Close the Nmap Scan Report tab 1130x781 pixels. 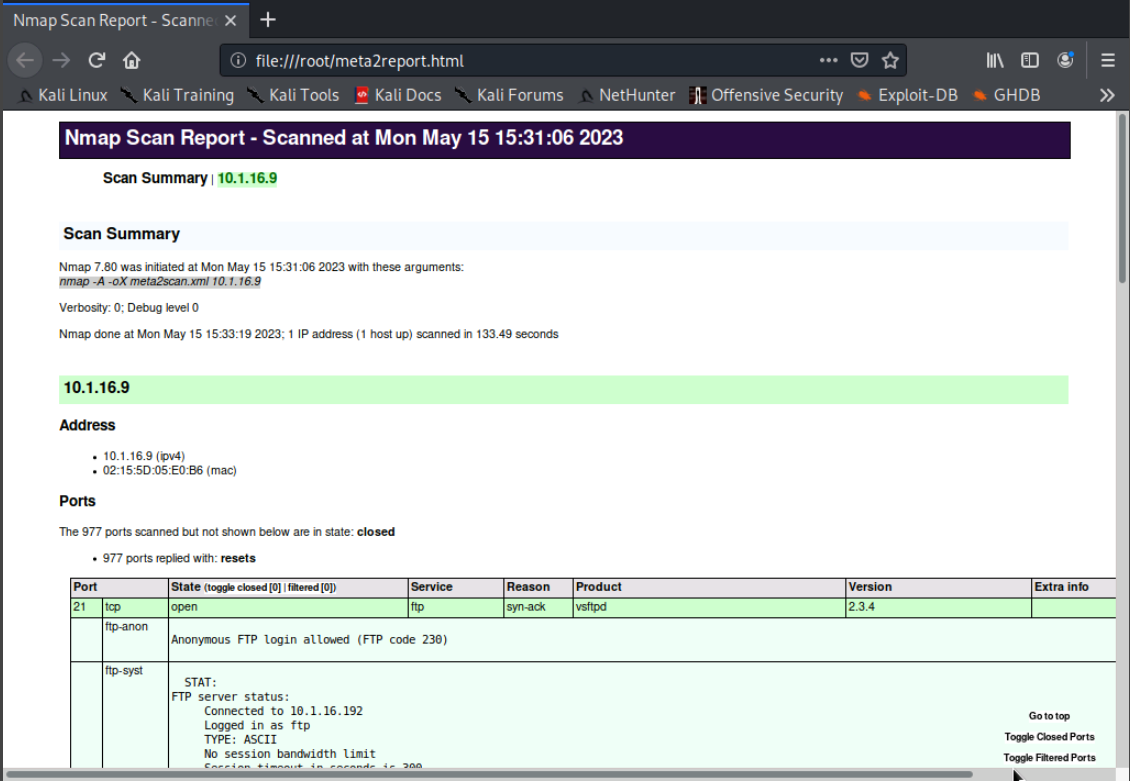point(231,20)
